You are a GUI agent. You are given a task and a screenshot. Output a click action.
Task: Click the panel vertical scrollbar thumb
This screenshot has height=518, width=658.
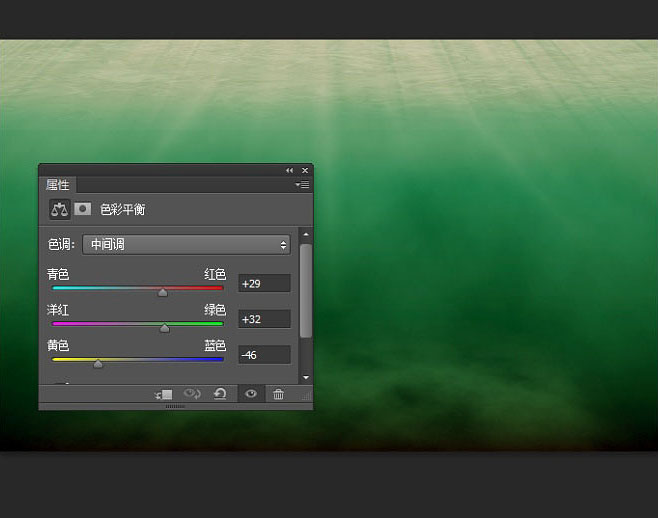coord(306,290)
